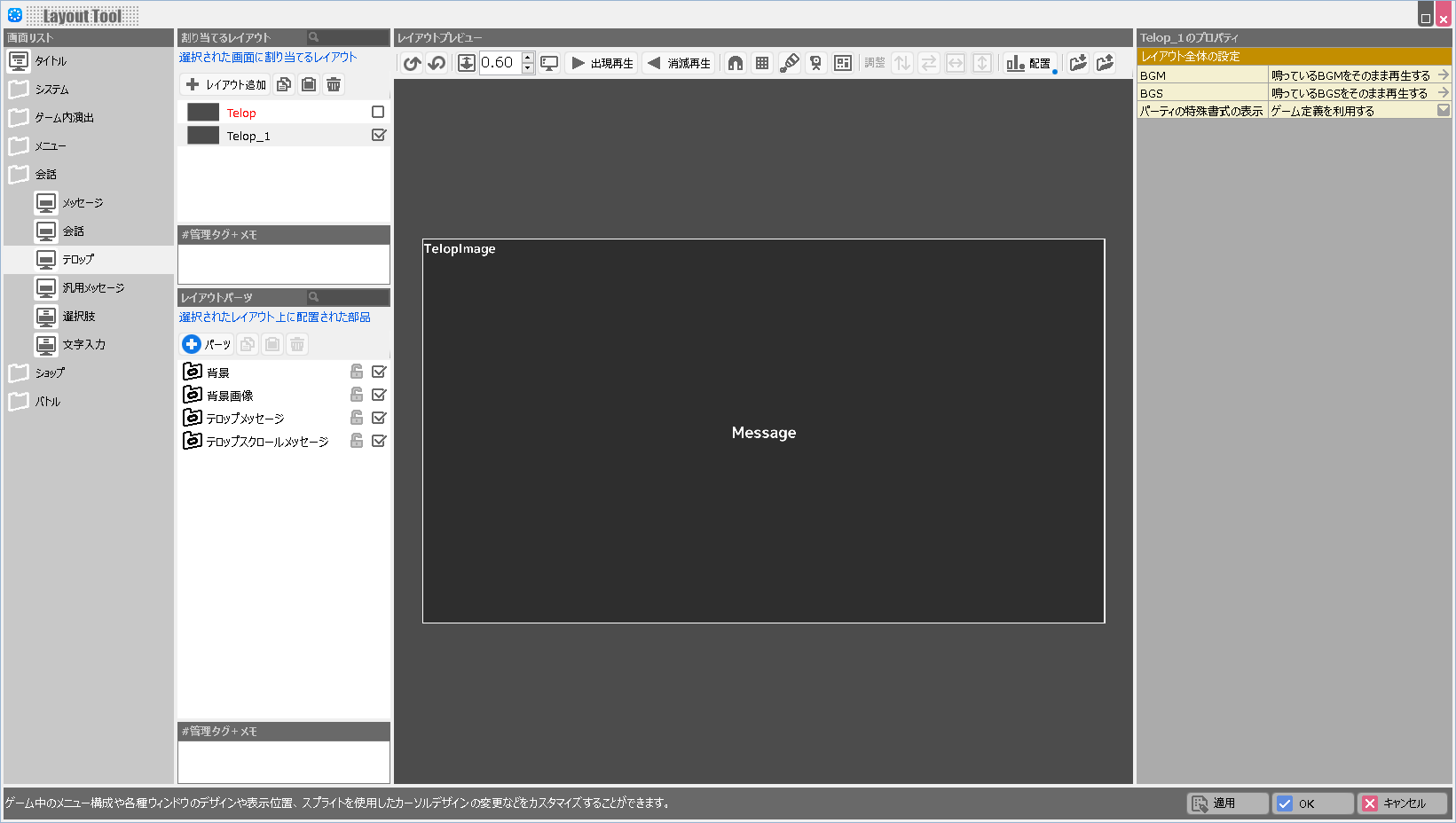The height and width of the screenshot is (823, 1456).
Task: Click the monitor preview icon beside zoom
Action: 550,63
